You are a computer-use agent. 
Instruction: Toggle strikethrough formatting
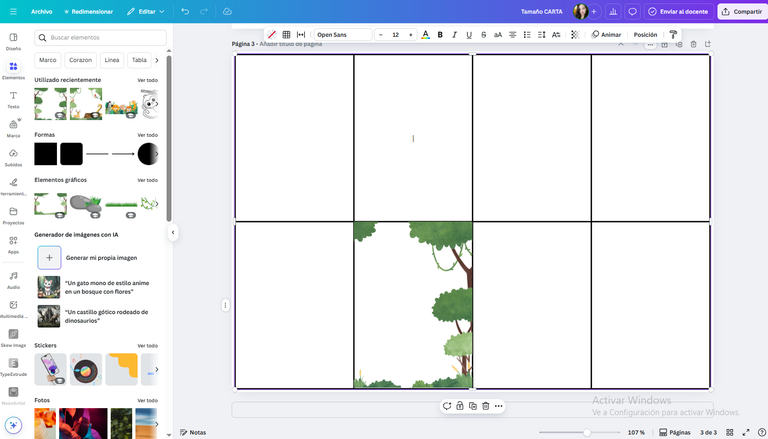(483, 34)
